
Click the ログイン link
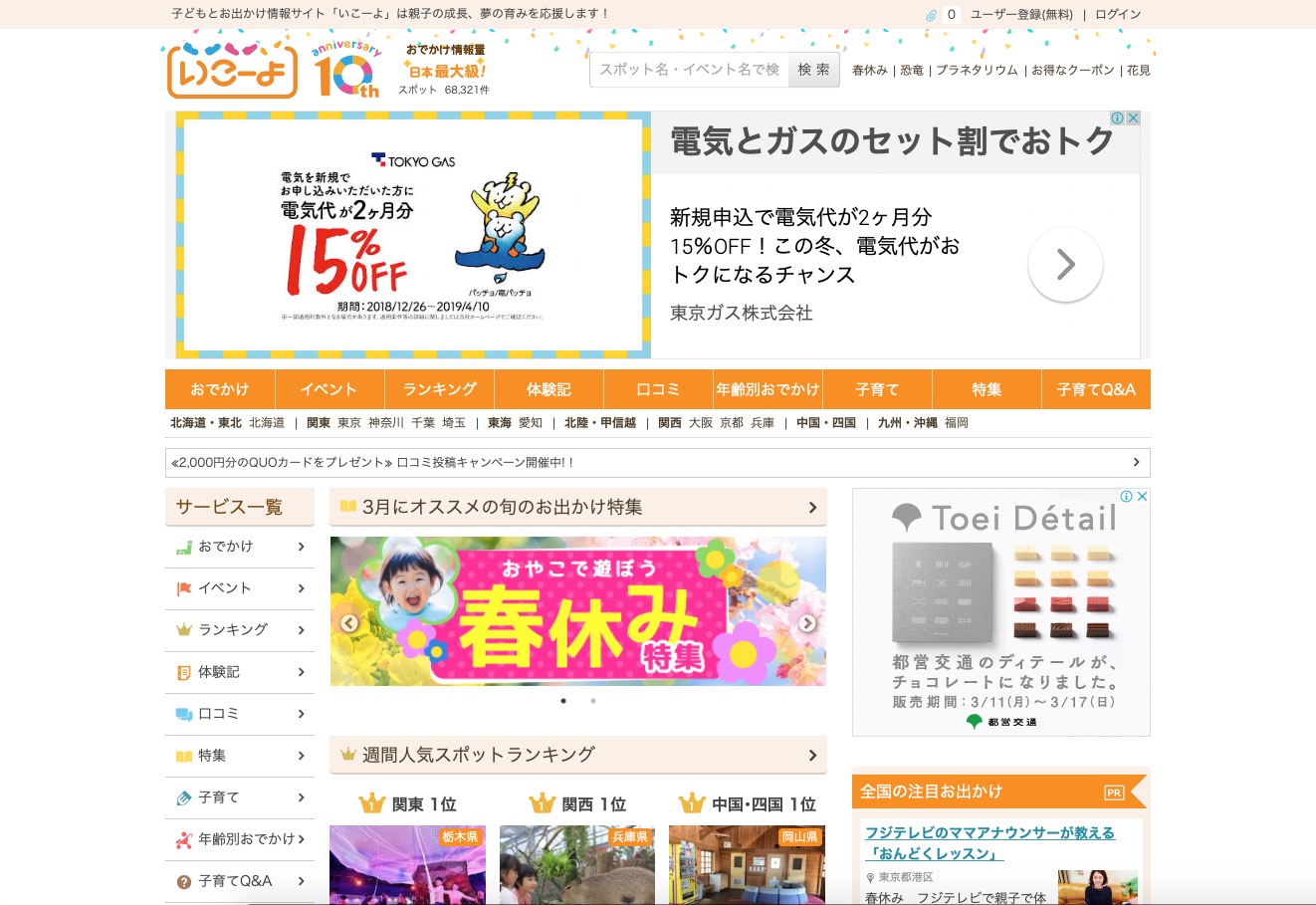pyautogui.click(x=1118, y=15)
